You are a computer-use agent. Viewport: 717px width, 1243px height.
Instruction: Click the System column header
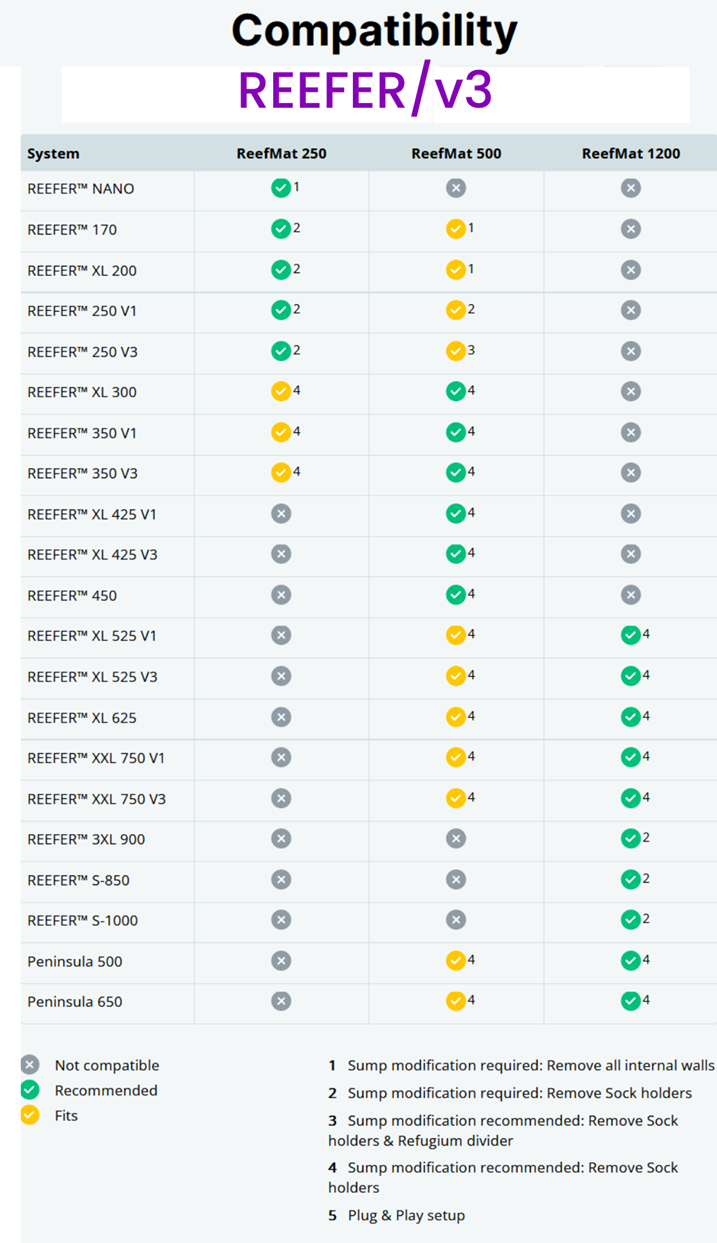[53, 153]
